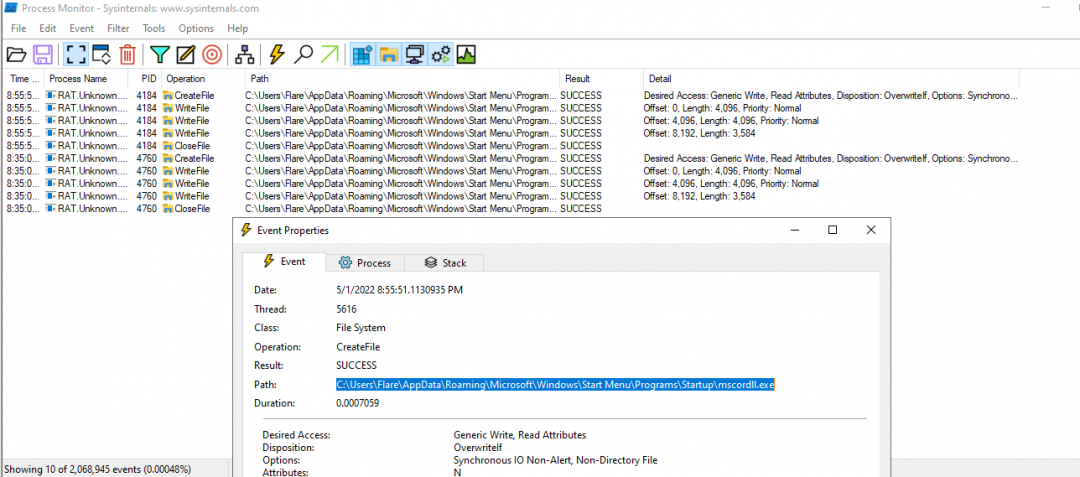This screenshot has width=1080, height=477.
Task: Open the Highlight dialog via pencil icon
Action: tap(186, 54)
